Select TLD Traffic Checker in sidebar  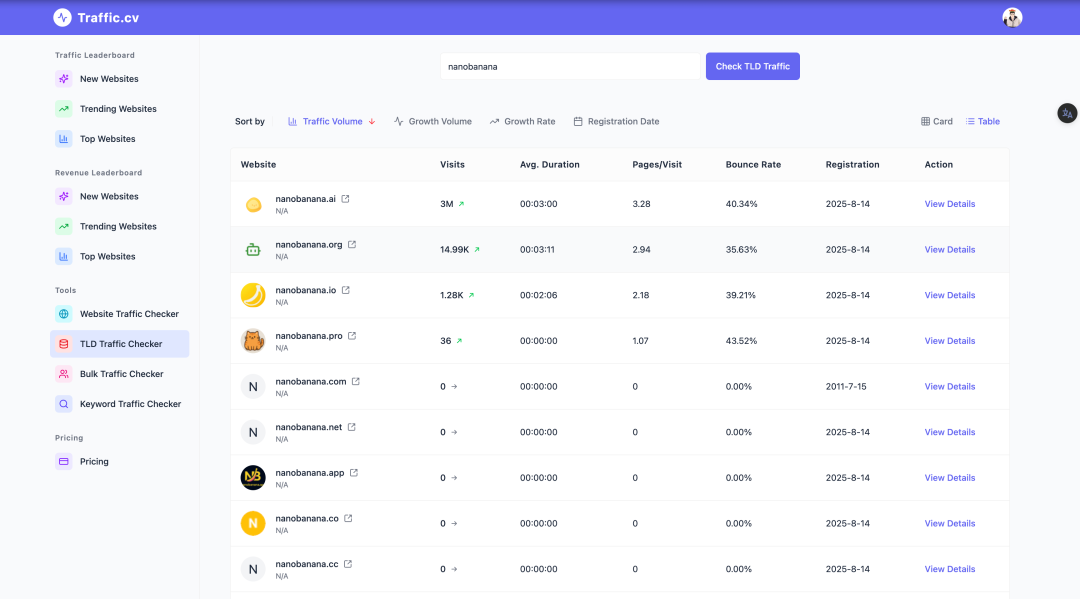click(x=119, y=344)
